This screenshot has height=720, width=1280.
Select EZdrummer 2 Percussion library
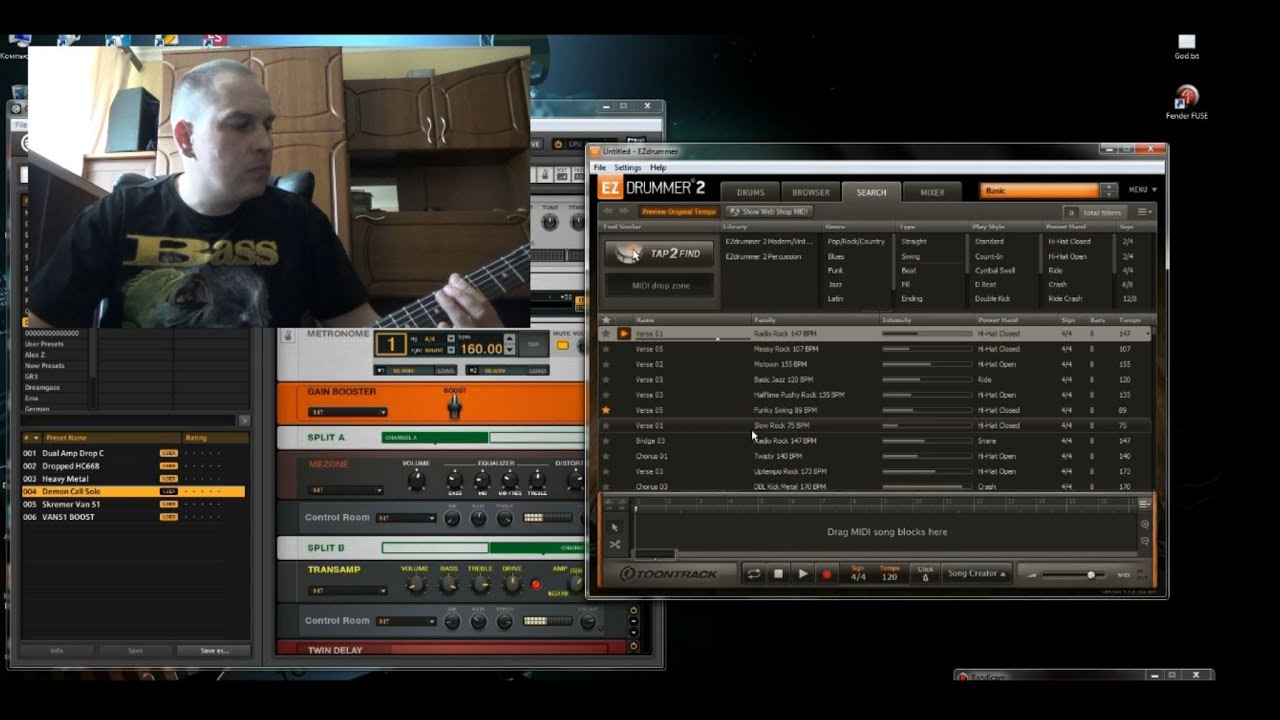[x=763, y=257]
